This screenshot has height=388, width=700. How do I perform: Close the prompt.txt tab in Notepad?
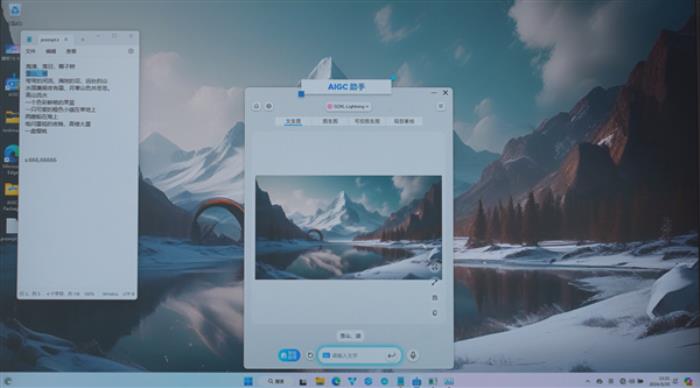point(66,40)
